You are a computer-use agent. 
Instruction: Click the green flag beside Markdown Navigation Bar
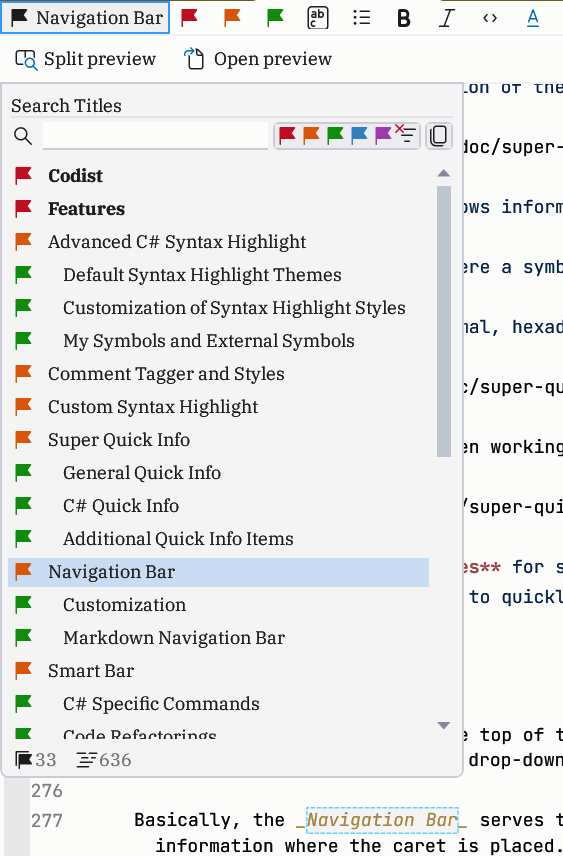tap(23, 638)
